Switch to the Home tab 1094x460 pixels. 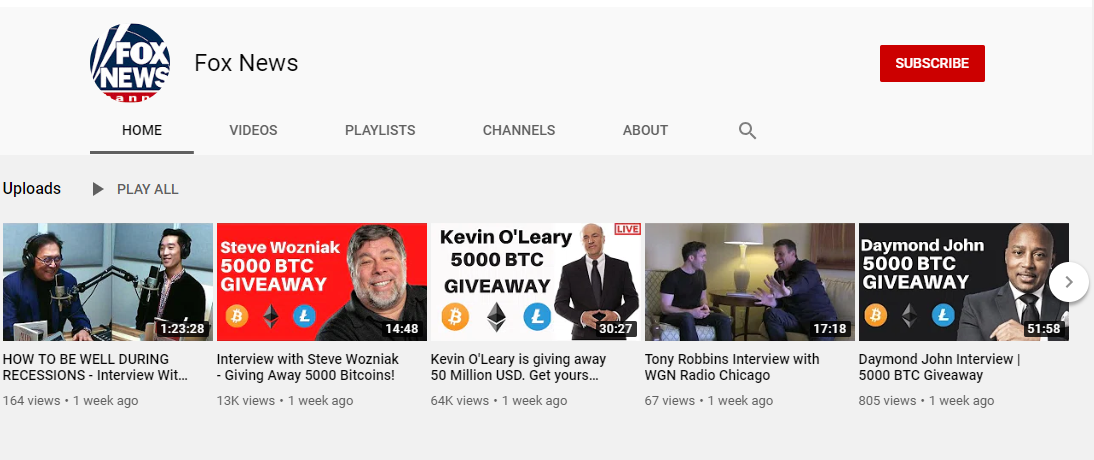pyautogui.click(x=142, y=131)
